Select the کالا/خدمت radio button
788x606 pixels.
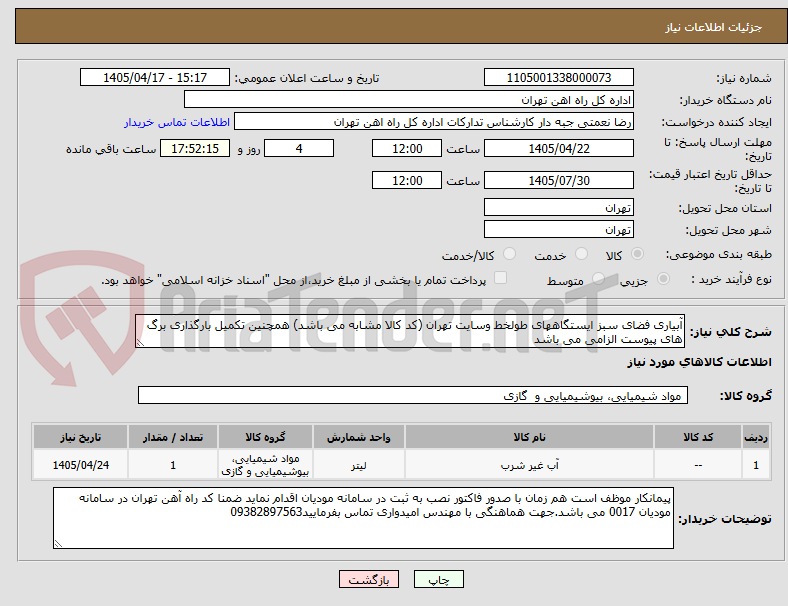coord(510,254)
